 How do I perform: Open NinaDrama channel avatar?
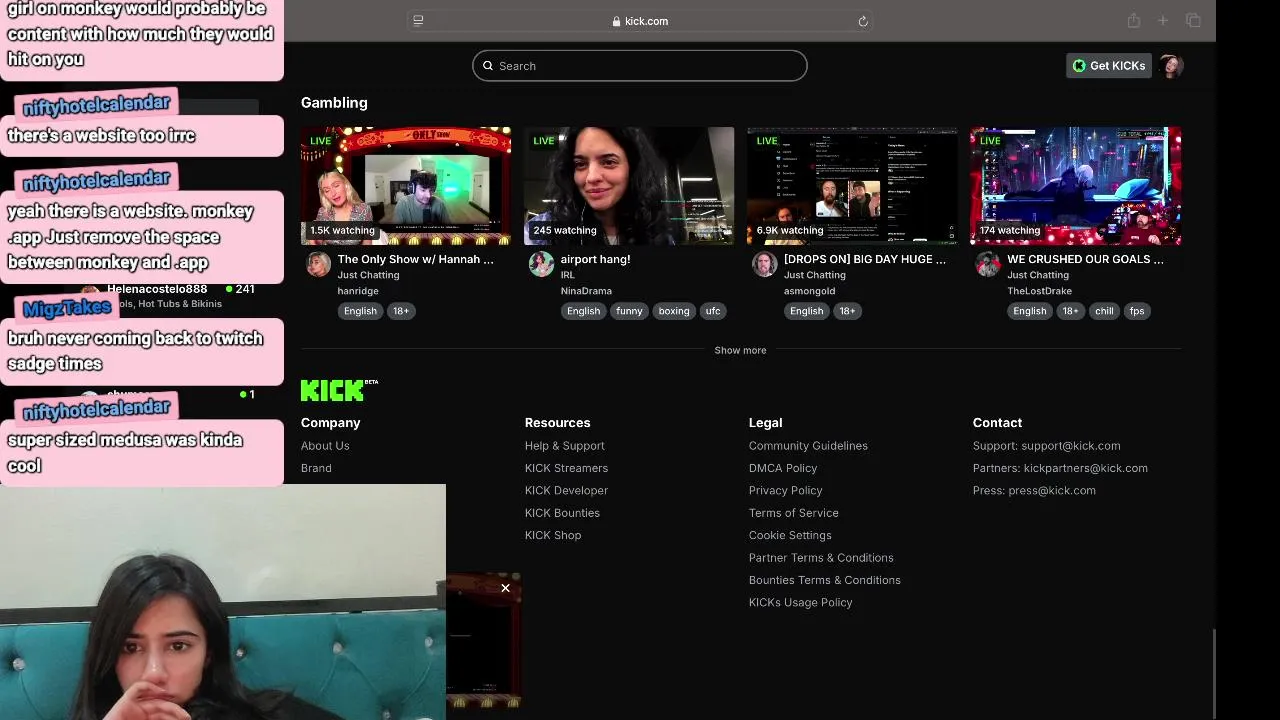[541, 264]
